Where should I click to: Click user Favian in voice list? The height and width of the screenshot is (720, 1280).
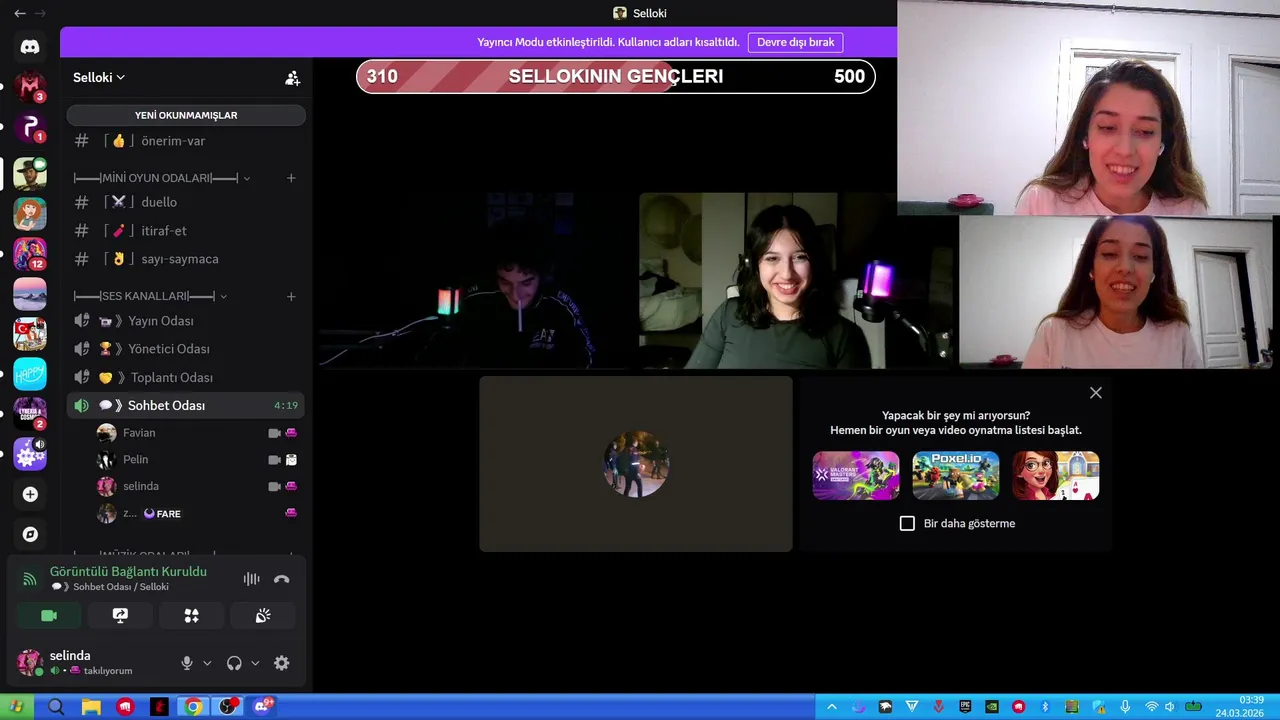pyautogui.click(x=197, y=433)
